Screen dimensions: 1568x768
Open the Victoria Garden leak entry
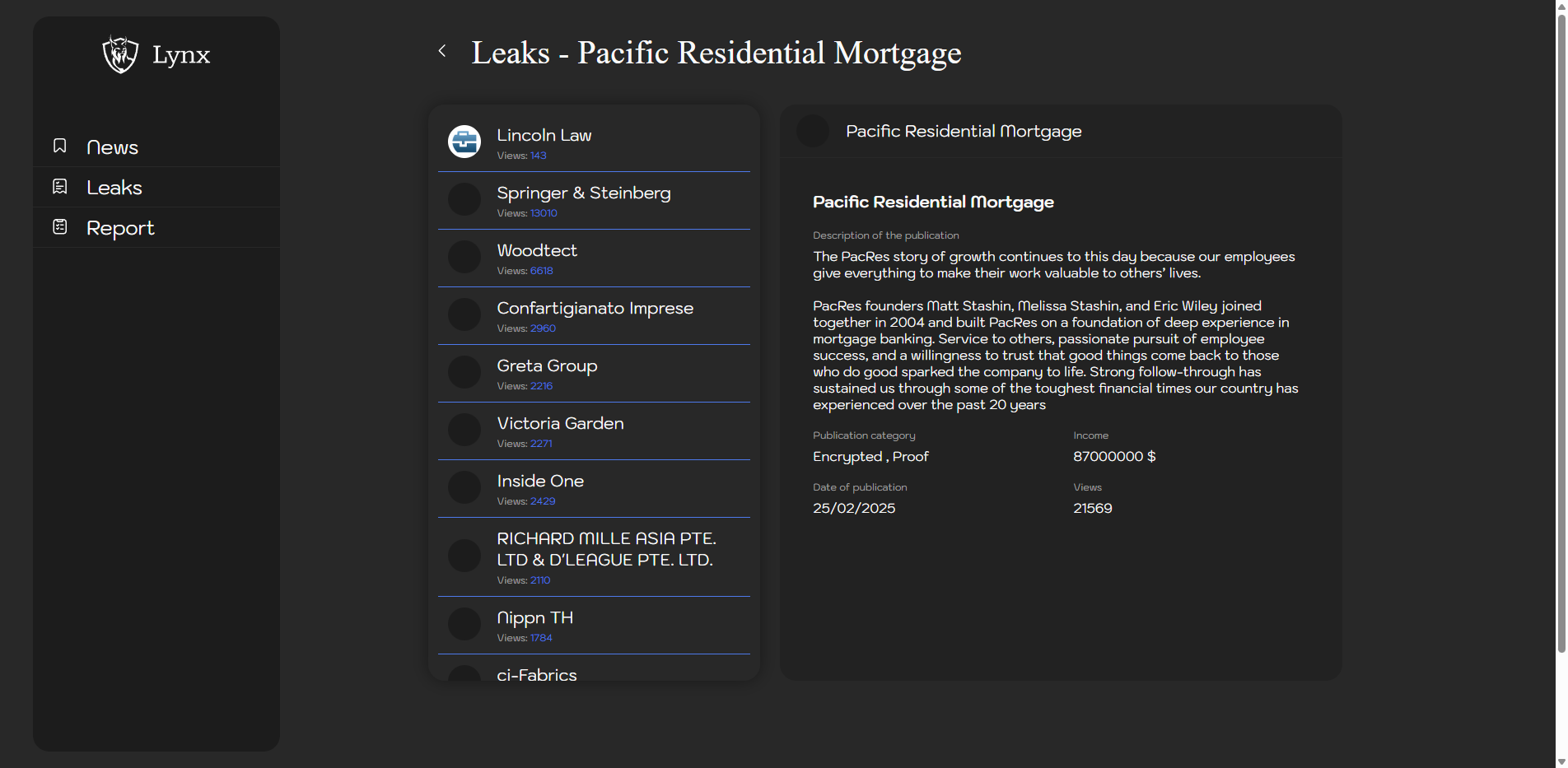(560, 424)
